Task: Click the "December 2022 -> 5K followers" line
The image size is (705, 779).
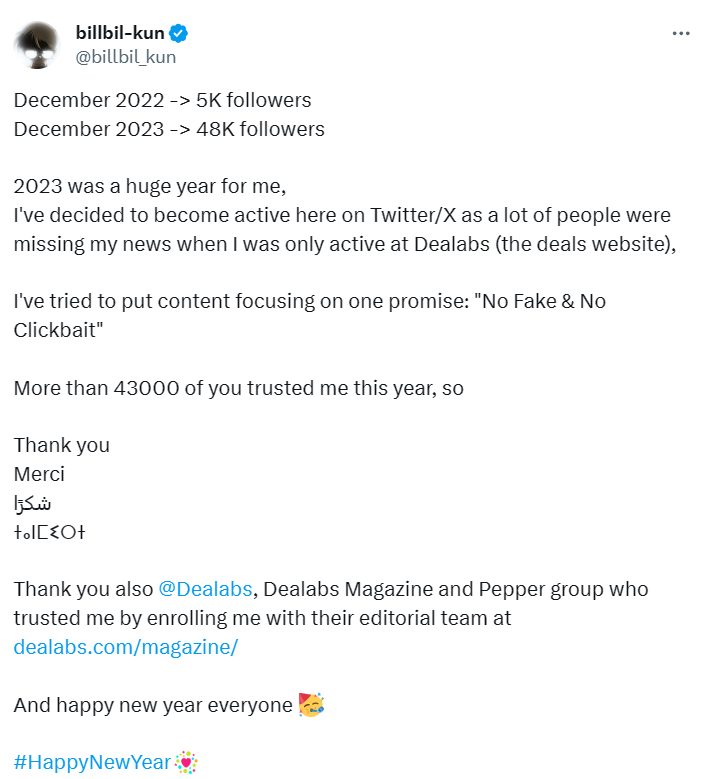Action: [162, 100]
